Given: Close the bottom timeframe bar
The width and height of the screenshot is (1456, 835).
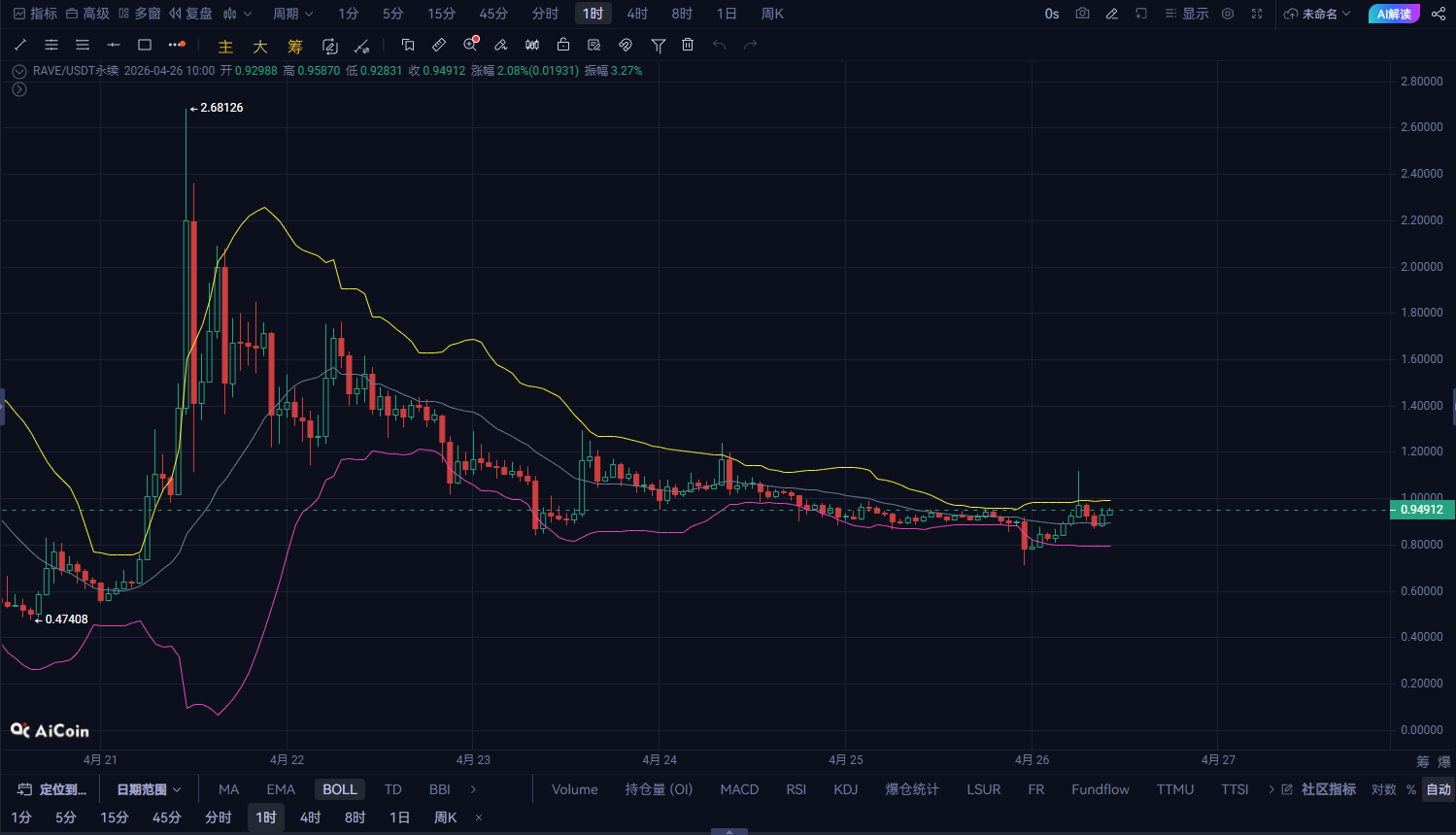Looking at the screenshot, I should click(479, 818).
